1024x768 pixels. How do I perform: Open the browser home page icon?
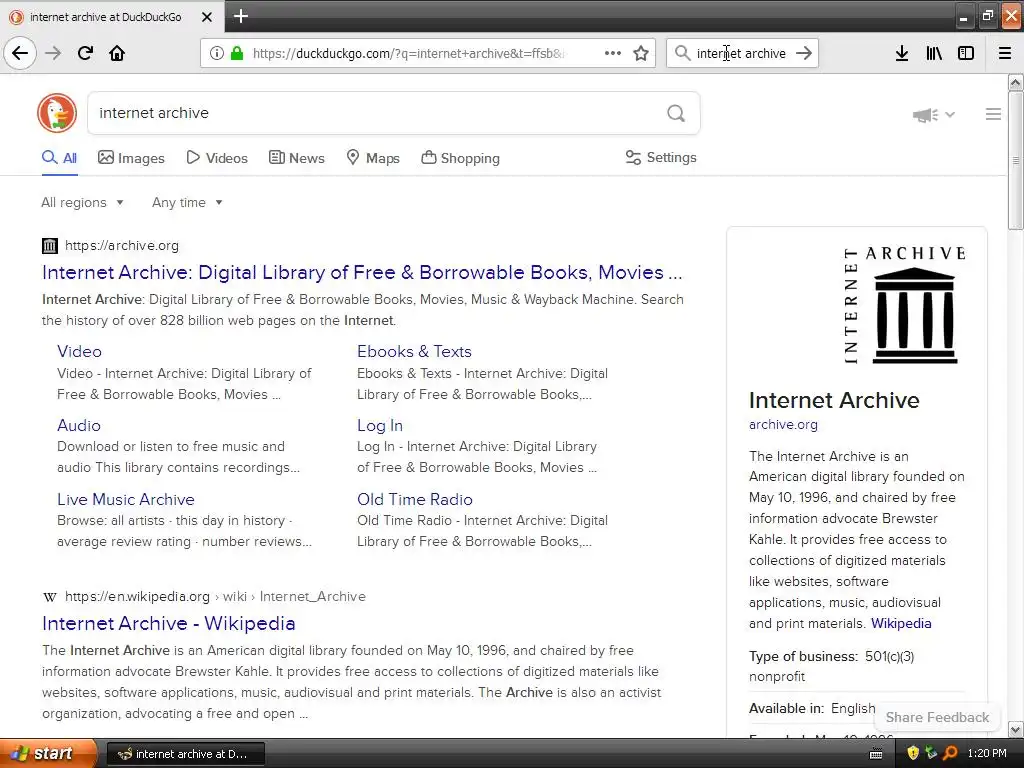(x=117, y=53)
